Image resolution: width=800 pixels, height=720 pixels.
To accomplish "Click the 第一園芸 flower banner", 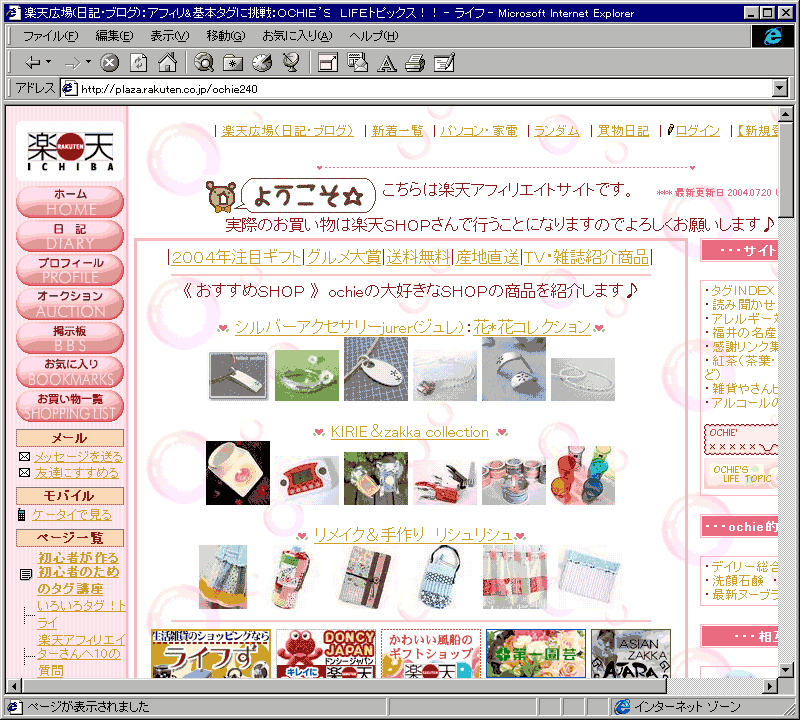I will pos(536,654).
